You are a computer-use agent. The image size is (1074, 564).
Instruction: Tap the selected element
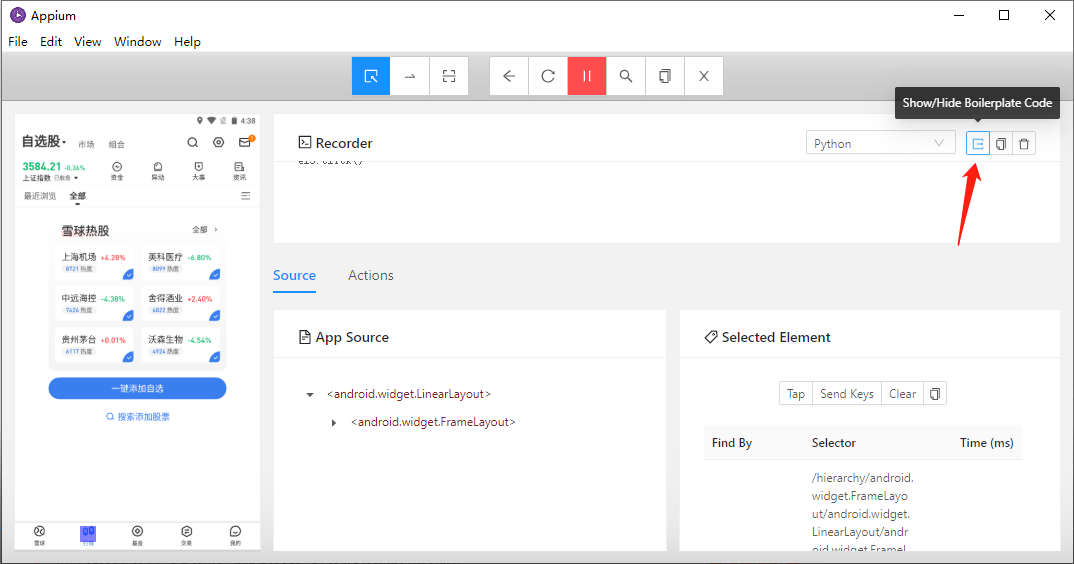[x=795, y=394]
